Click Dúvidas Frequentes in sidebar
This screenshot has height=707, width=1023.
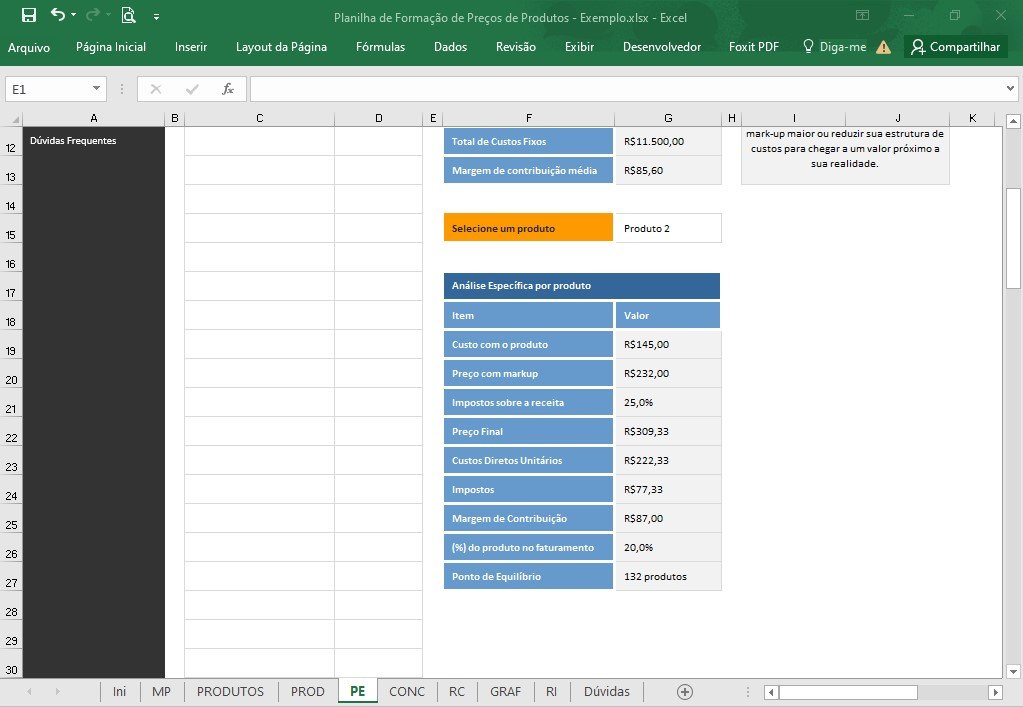[73, 140]
